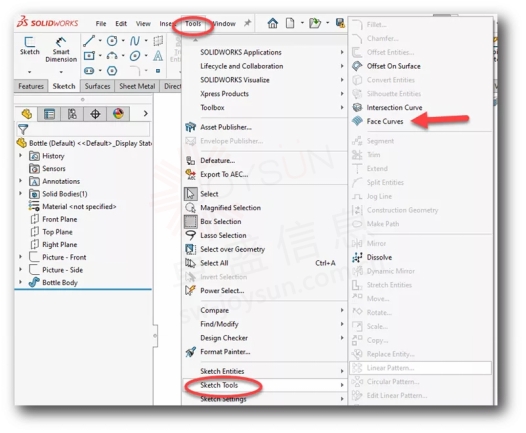526x433 pixels.
Task: Select the Polygon sketch tool
Action: click(112, 71)
